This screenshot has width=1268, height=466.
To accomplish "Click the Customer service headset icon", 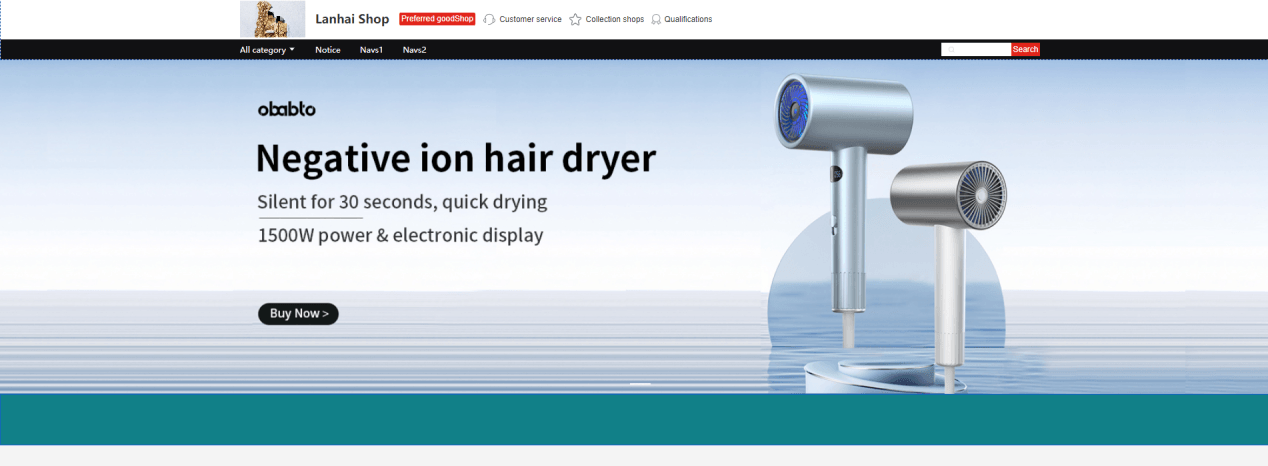I will pos(490,19).
